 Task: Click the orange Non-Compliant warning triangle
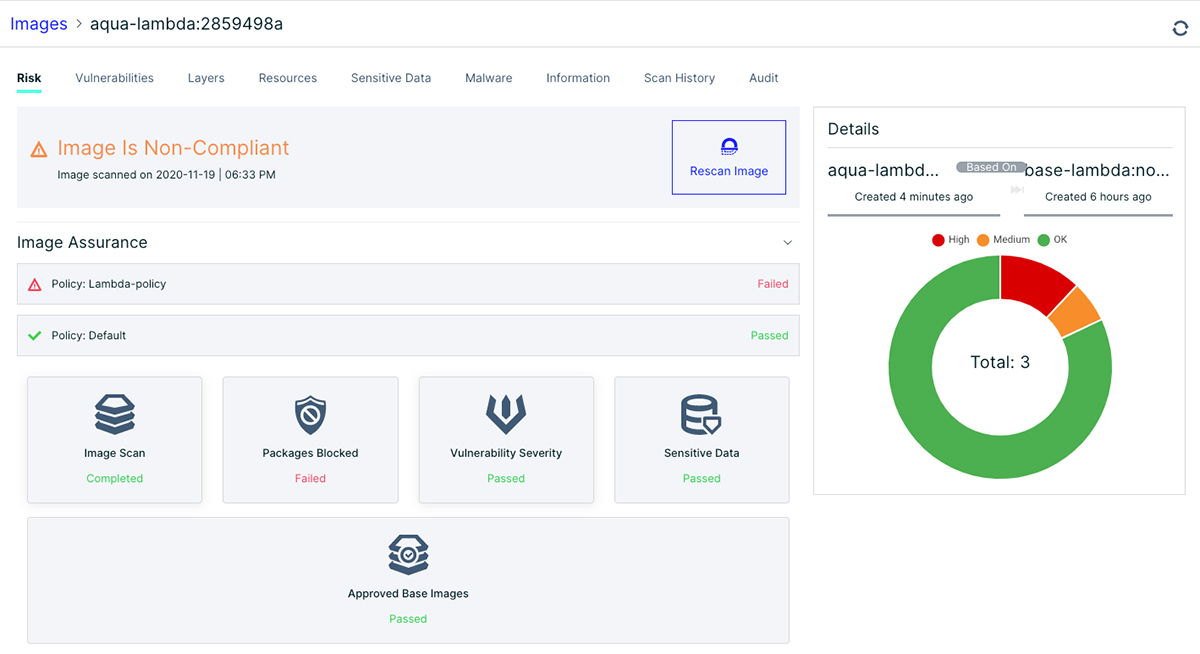(x=39, y=150)
